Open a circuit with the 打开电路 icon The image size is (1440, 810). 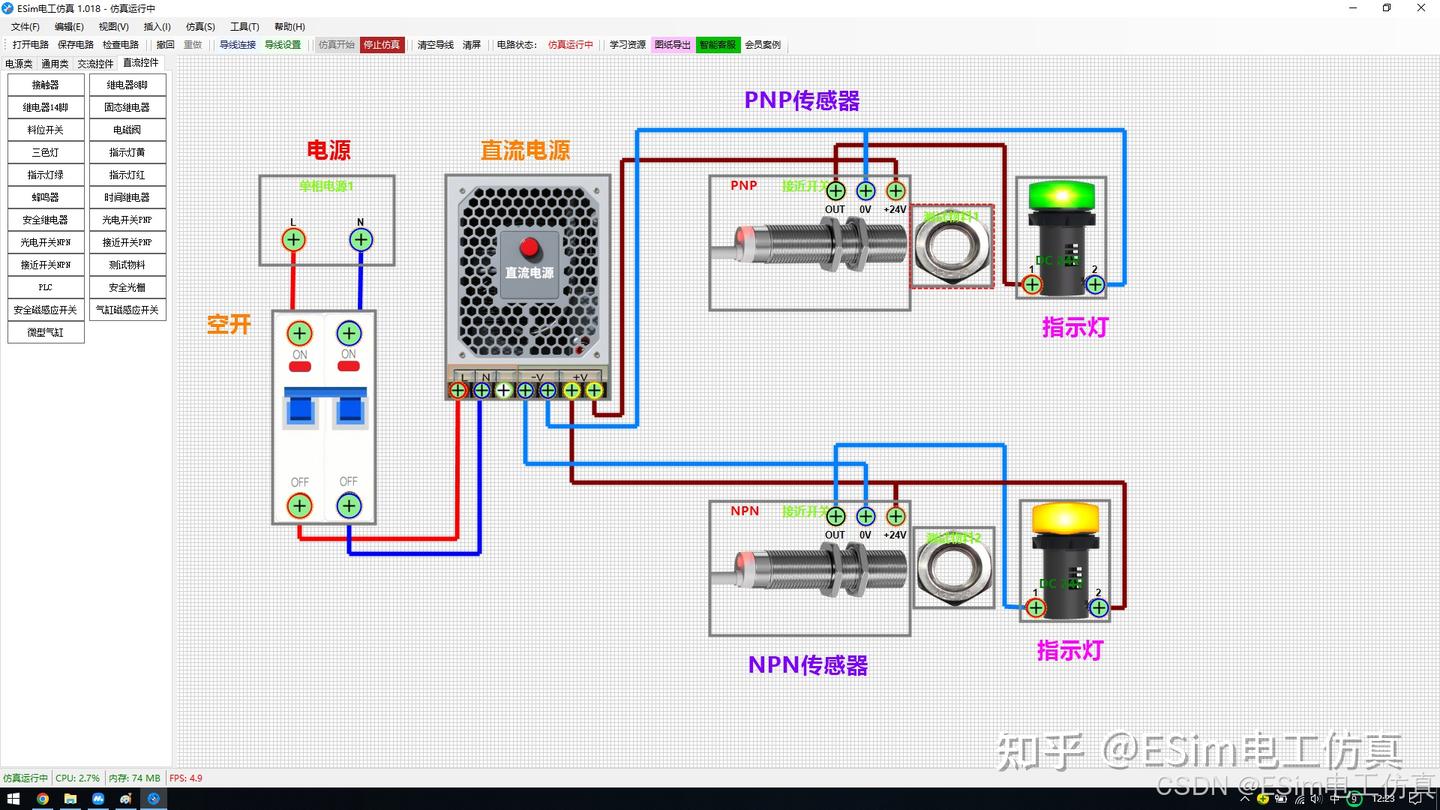(30, 44)
